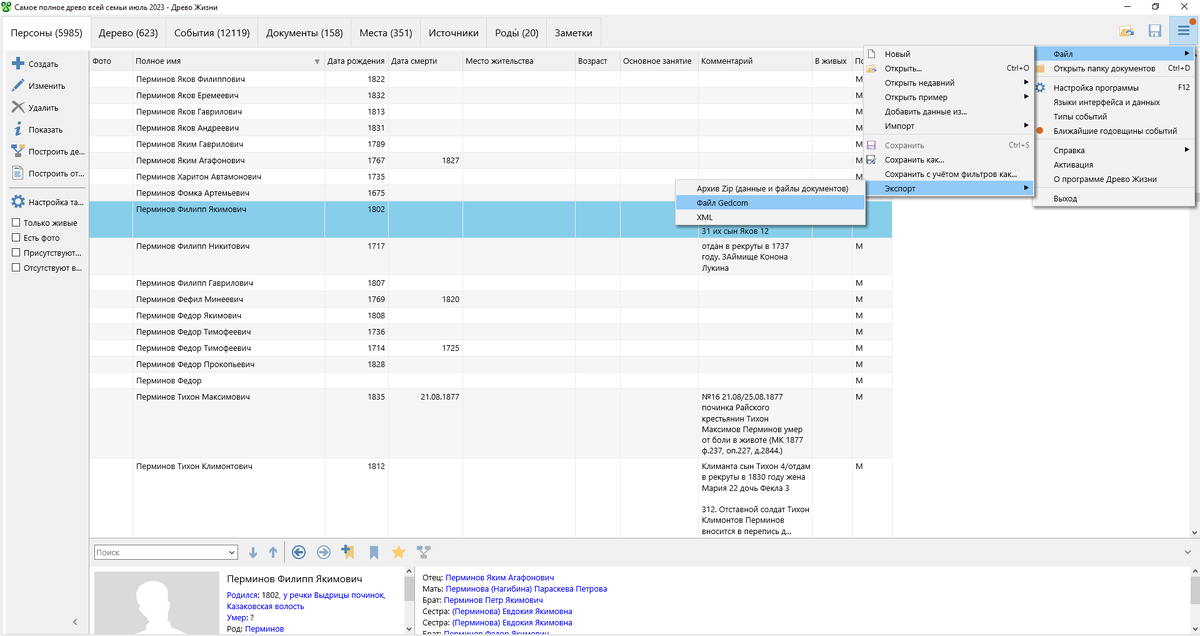Open the Места (351) tab
1200x636 pixels.
coord(386,33)
